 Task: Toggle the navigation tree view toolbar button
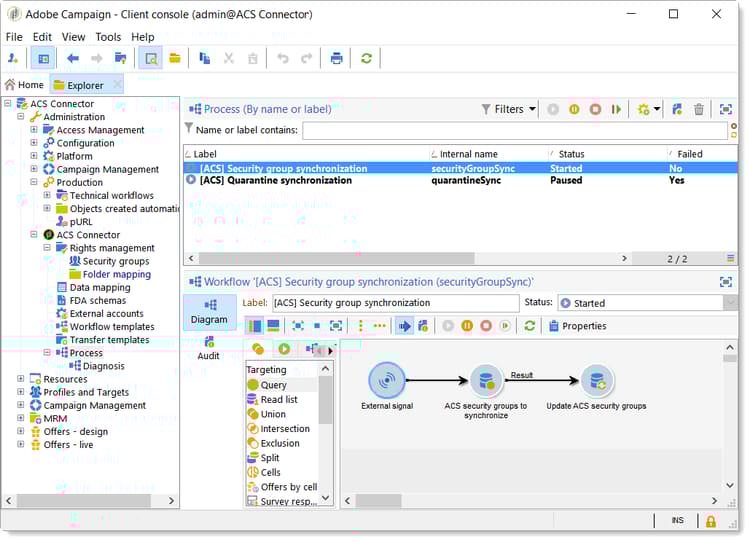43,58
